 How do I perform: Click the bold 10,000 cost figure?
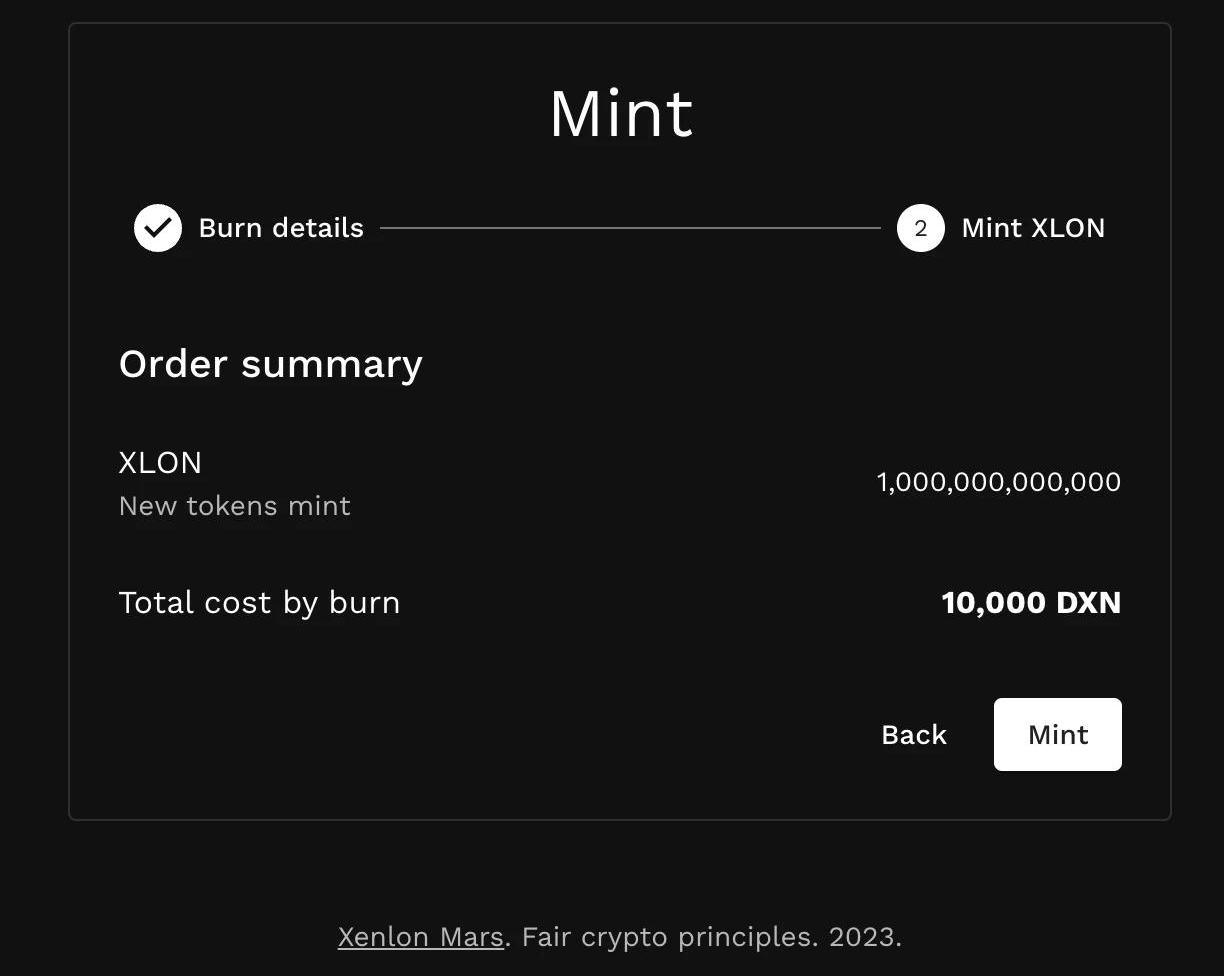click(993, 603)
